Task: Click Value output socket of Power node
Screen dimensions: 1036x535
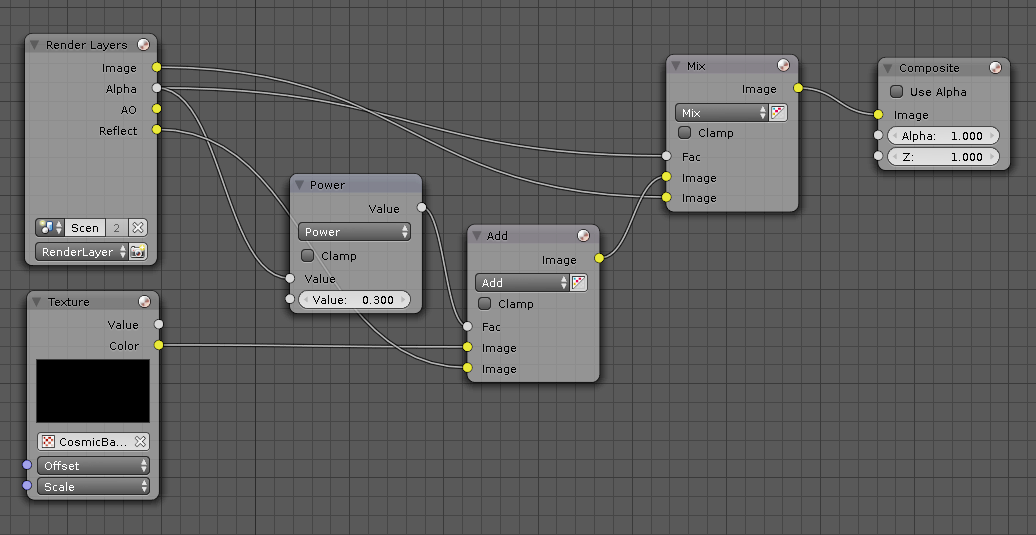Action: (x=422, y=207)
